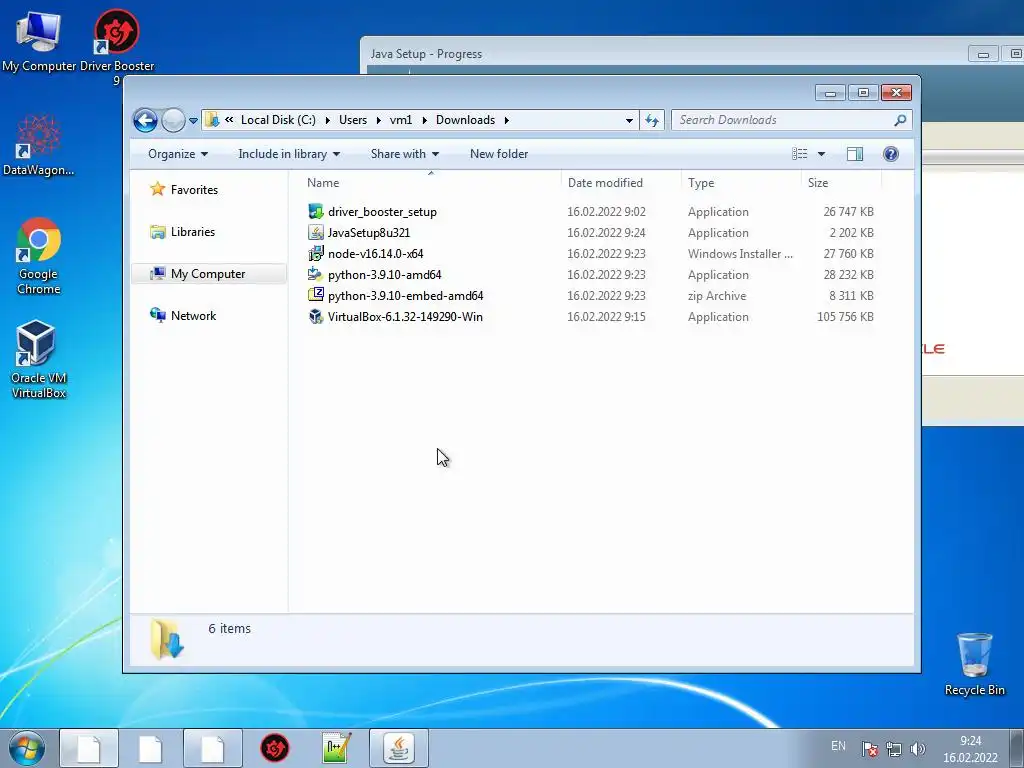
Task: Click the 105 756 KB size cell
Action: pos(845,317)
